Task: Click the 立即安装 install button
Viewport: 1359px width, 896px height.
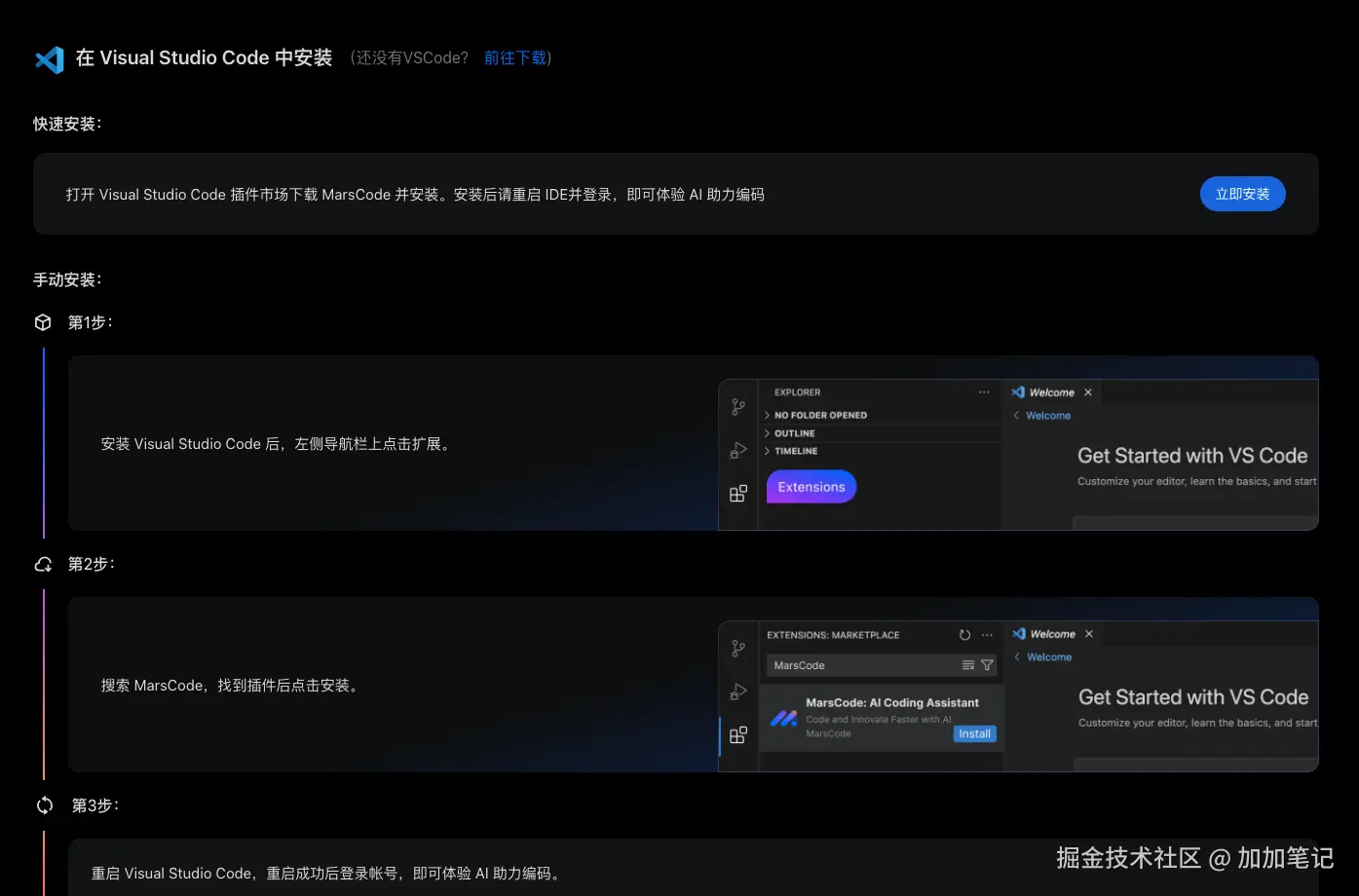Action: 1242,194
